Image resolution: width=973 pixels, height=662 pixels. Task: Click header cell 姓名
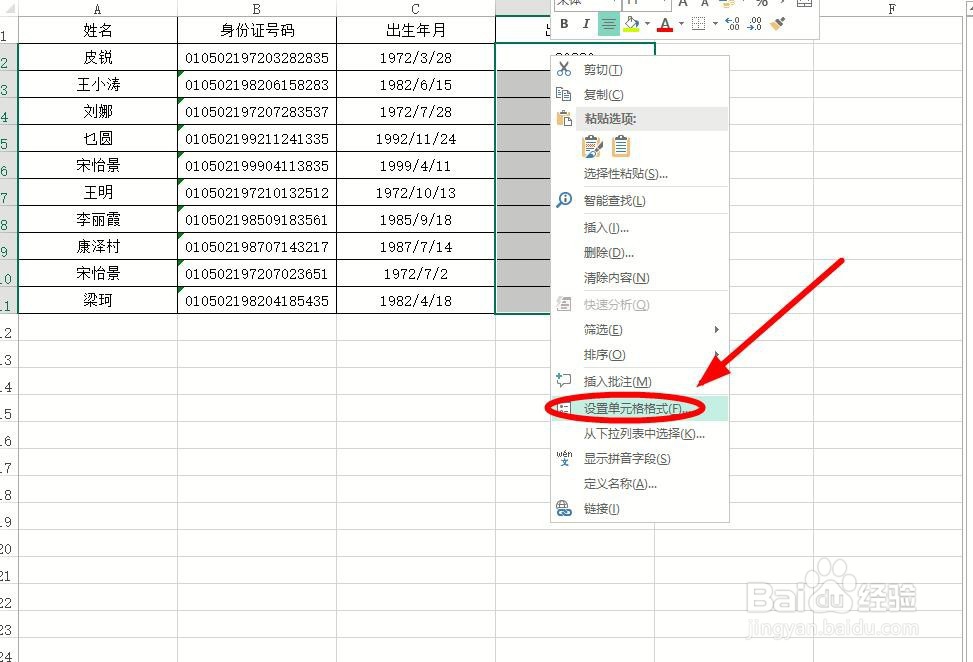click(97, 30)
